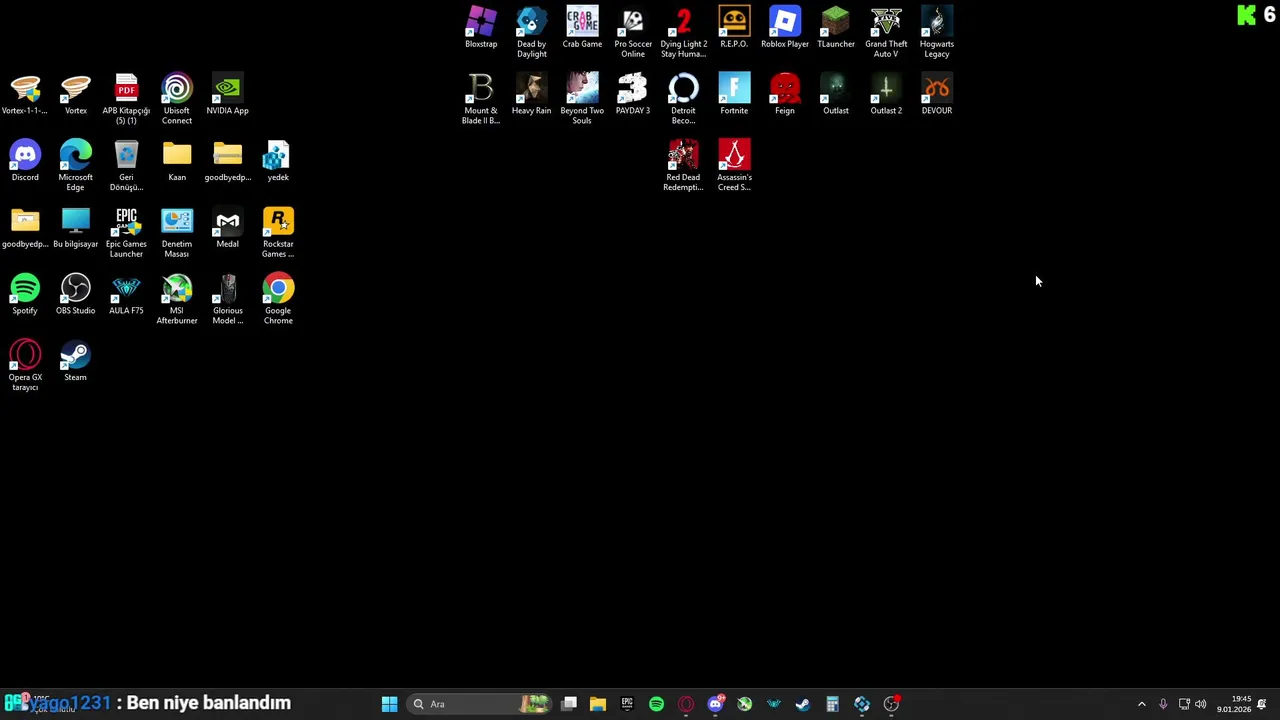
Task: Select the R.E.P.O. game icon
Action: coord(734,28)
